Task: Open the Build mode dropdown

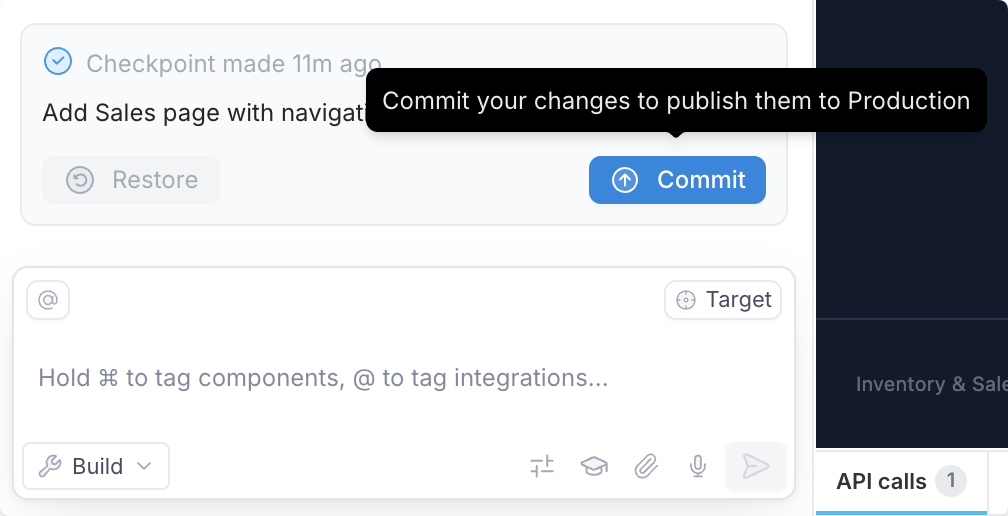Action: [96, 466]
